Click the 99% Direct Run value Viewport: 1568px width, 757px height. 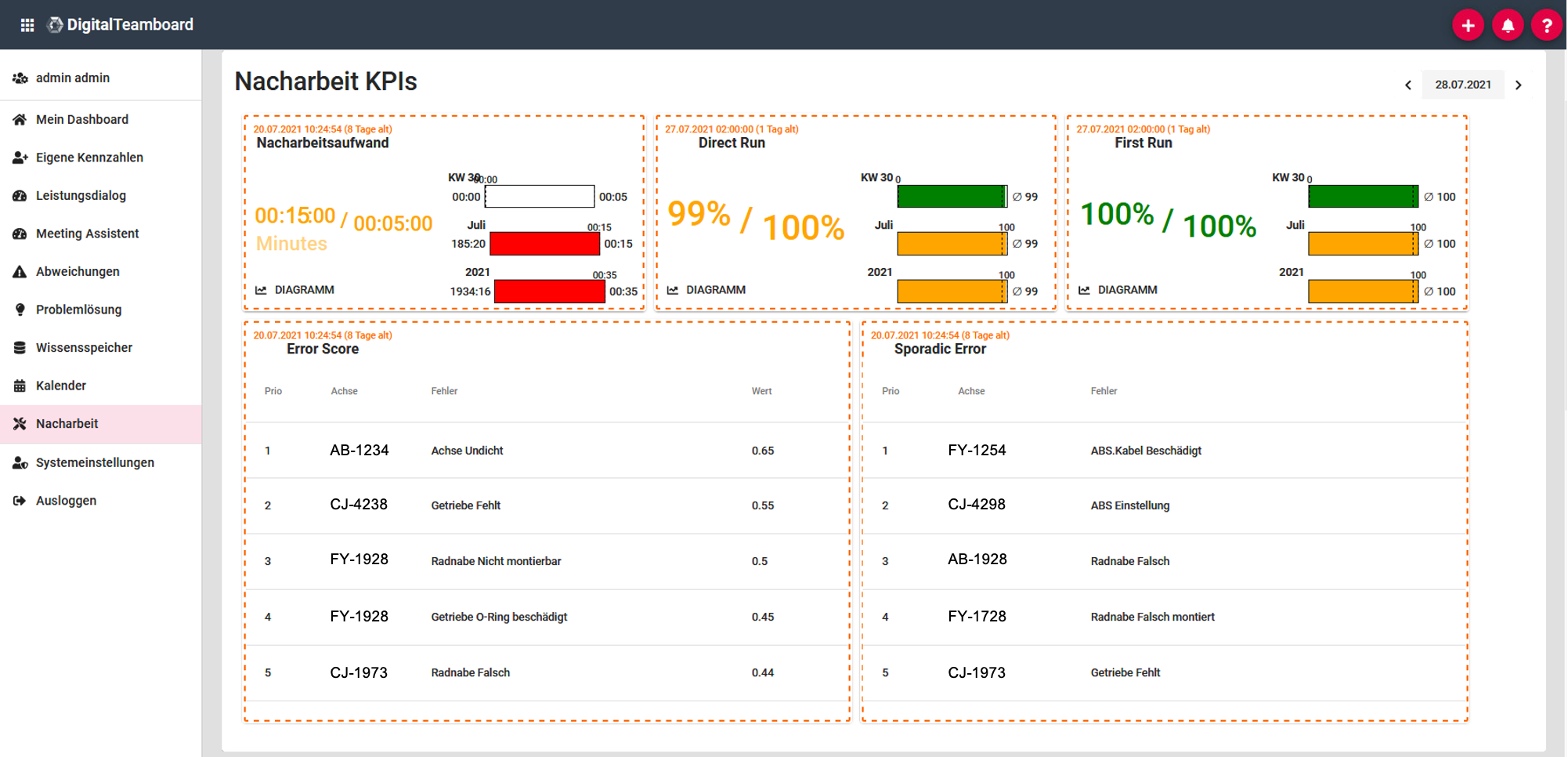699,214
